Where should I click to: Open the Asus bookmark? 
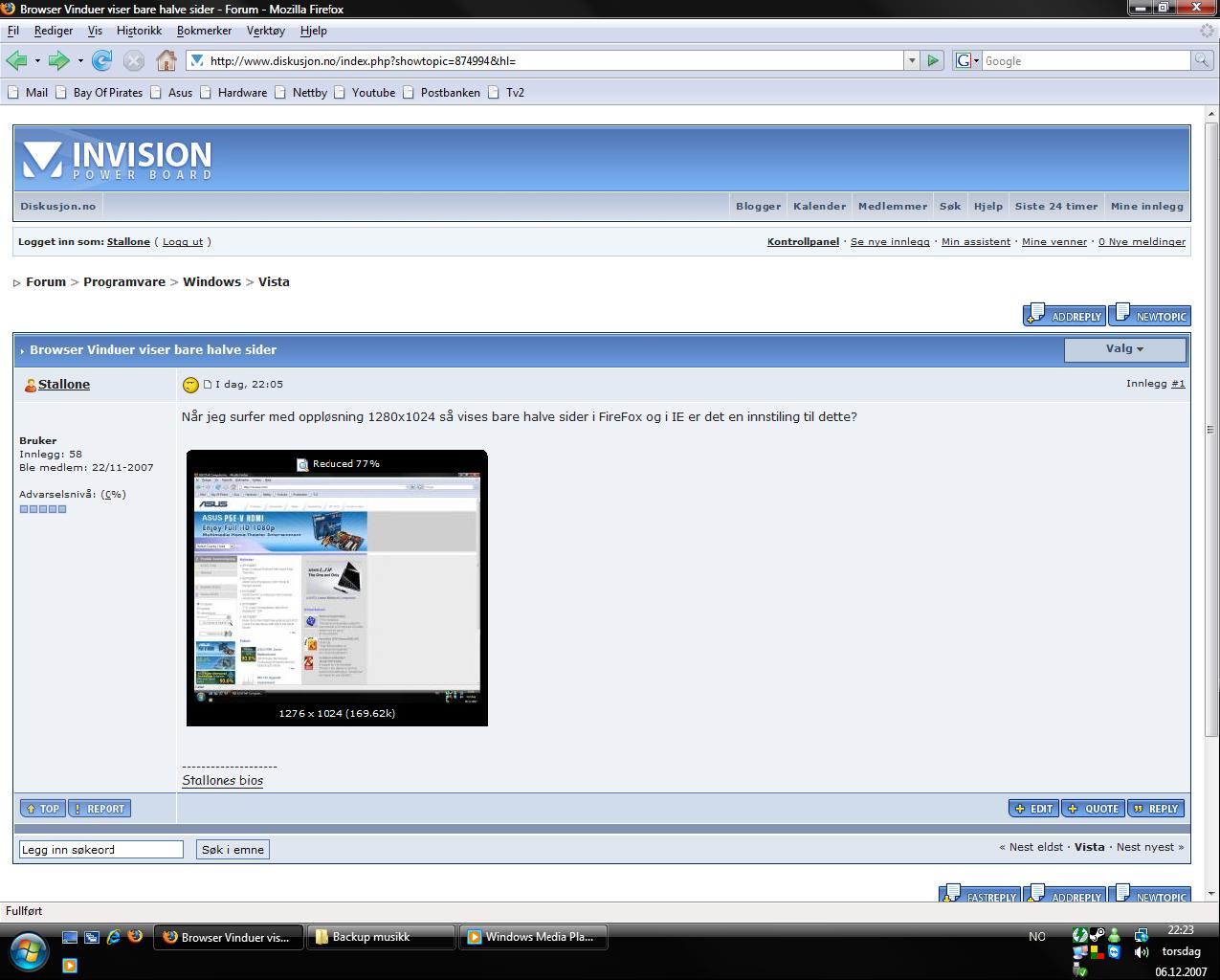click(171, 93)
